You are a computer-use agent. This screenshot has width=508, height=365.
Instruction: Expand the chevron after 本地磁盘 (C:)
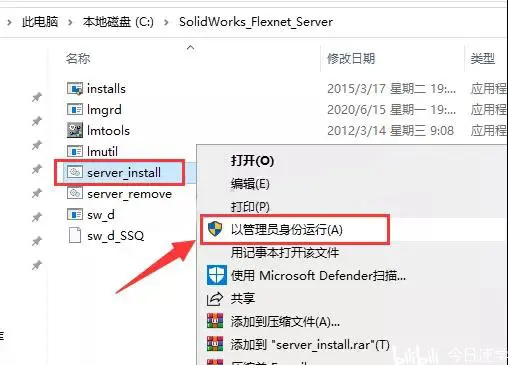click(x=166, y=22)
